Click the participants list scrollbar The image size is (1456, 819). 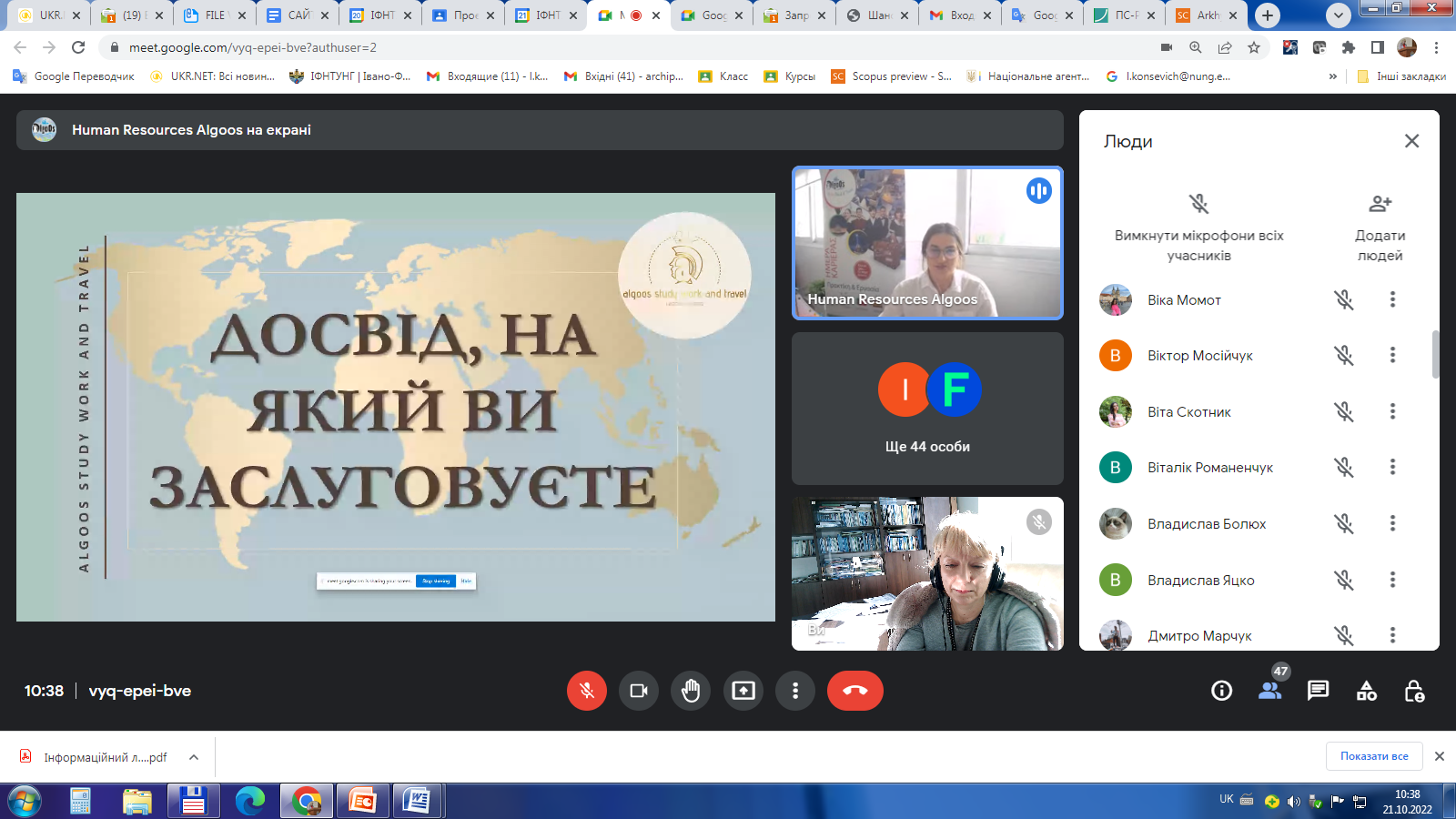point(1435,355)
